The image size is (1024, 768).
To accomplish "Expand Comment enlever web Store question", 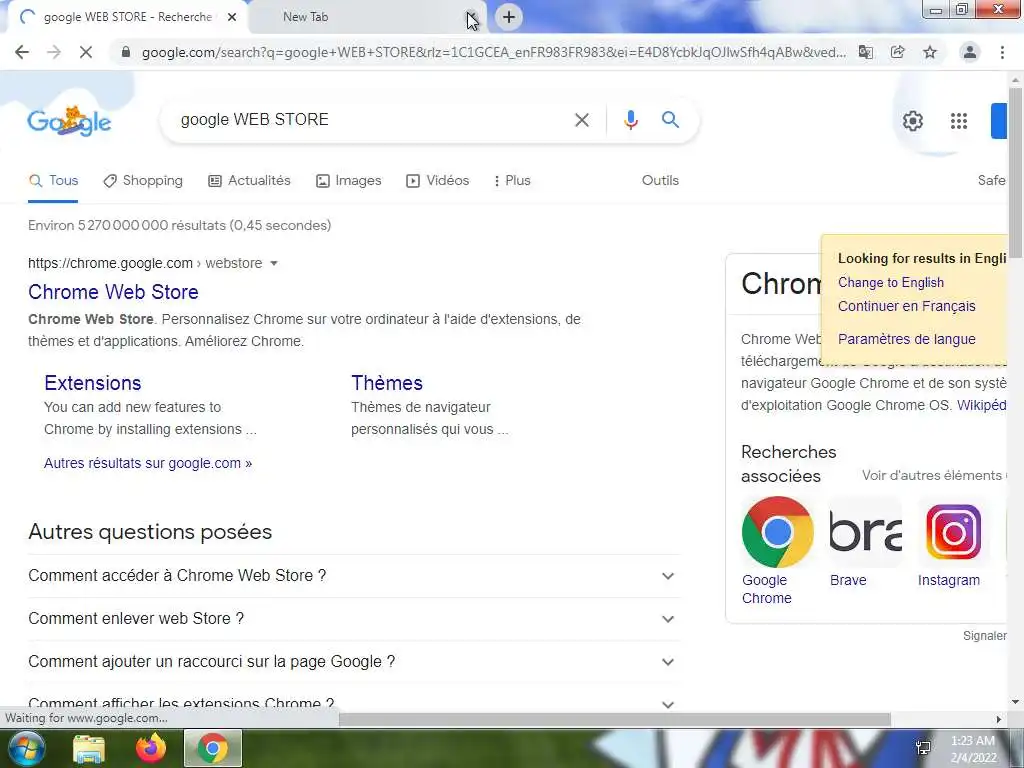I will [x=354, y=619].
